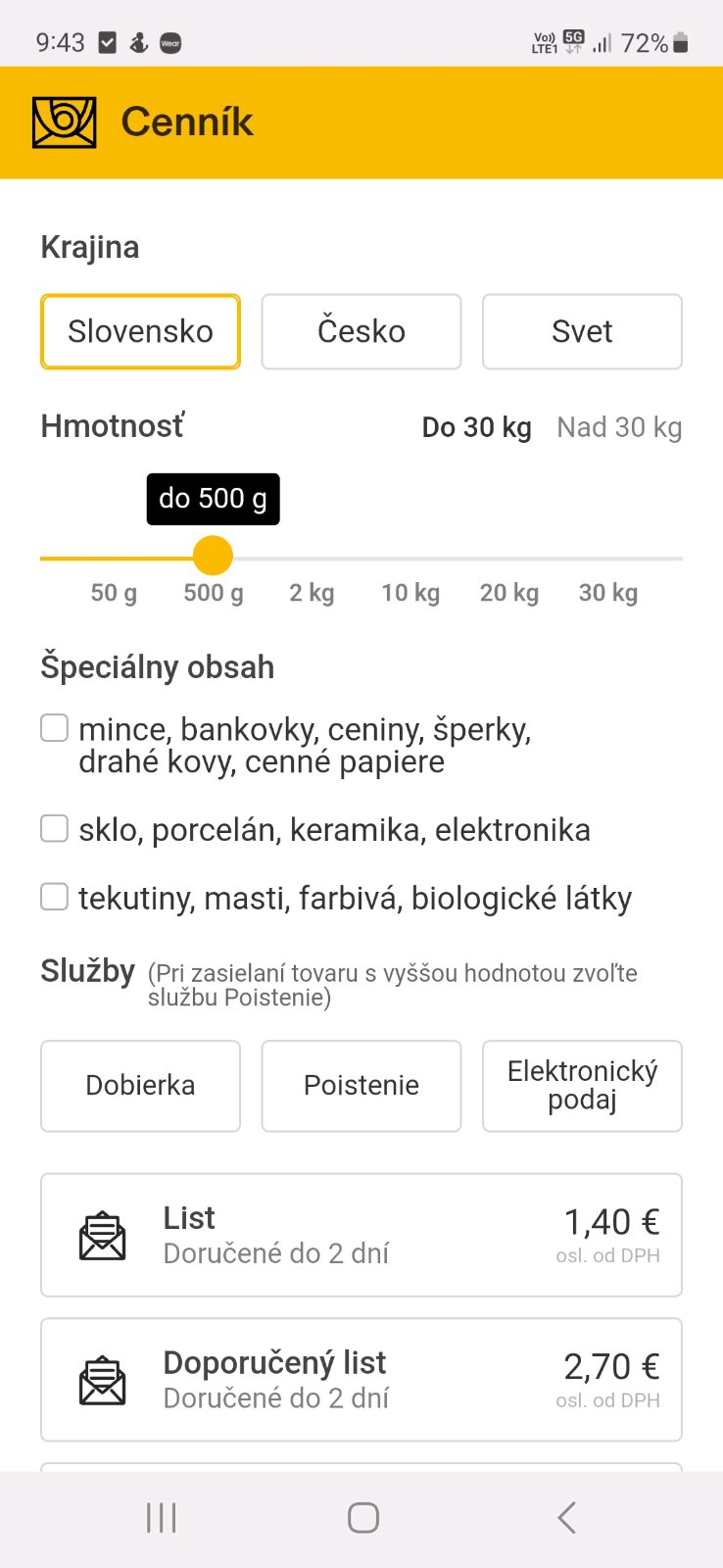Enable the sklo, porcelán, keramika checkbox
723x1568 pixels.
pyautogui.click(x=55, y=829)
